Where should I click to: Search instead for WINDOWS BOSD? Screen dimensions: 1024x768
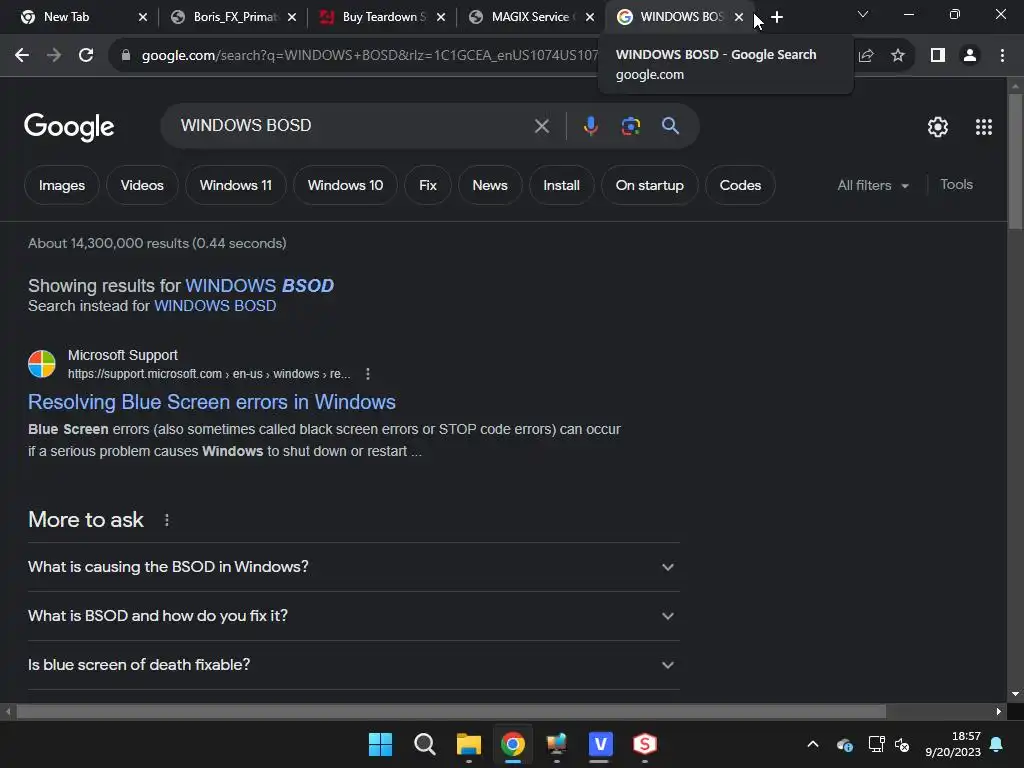click(215, 306)
